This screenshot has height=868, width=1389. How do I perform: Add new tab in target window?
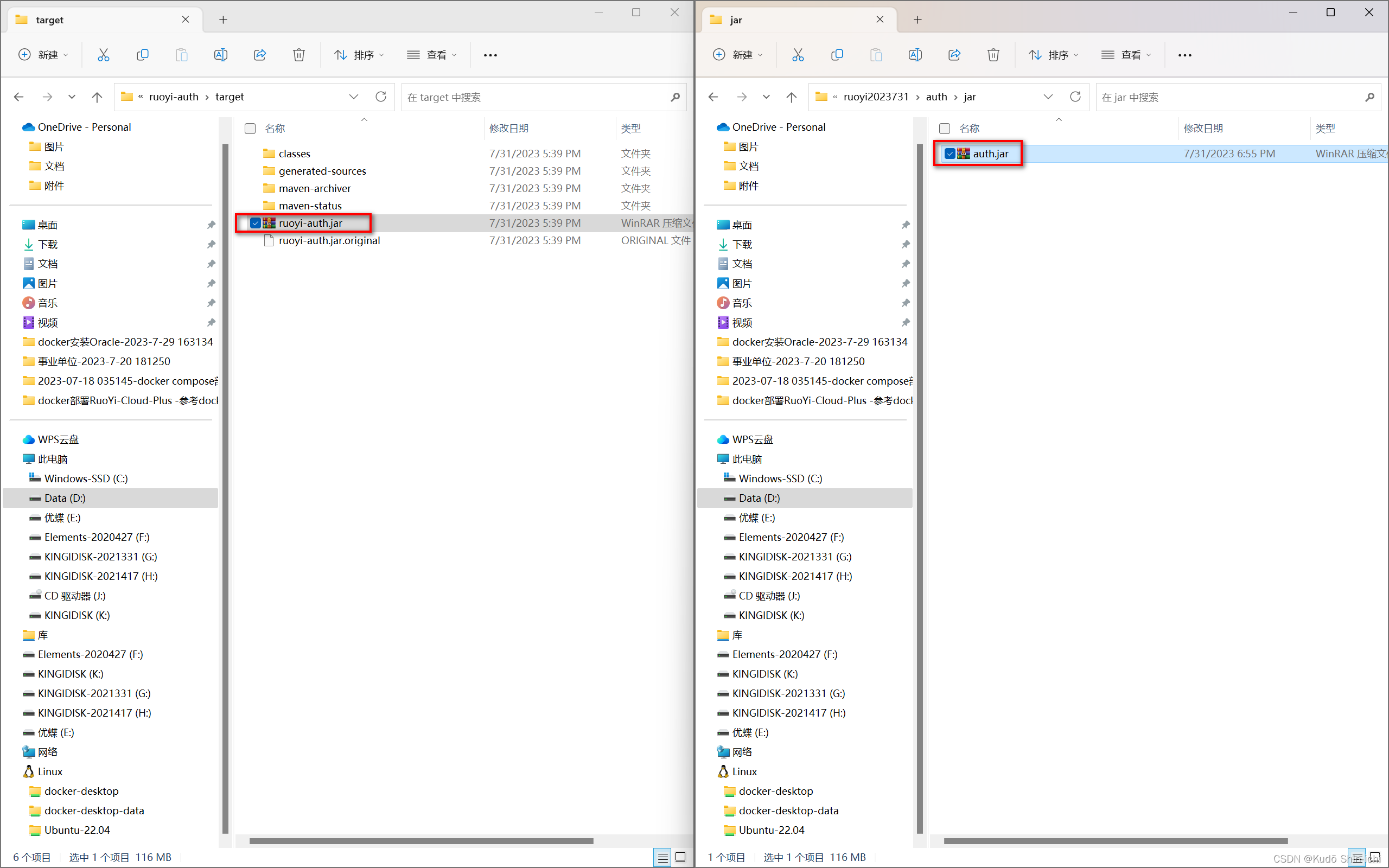coord(224,20)
